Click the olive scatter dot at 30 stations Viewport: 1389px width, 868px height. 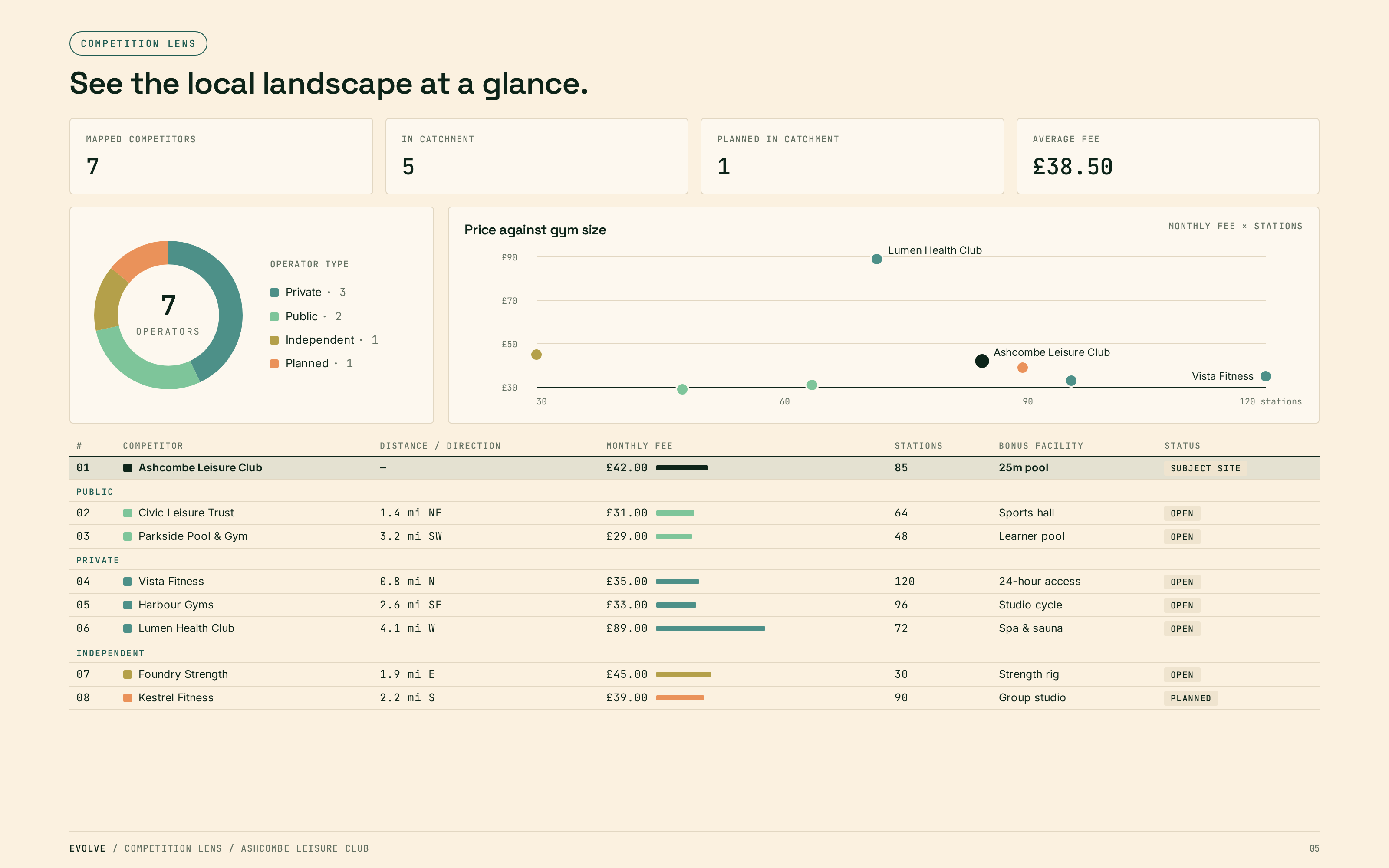537,354
